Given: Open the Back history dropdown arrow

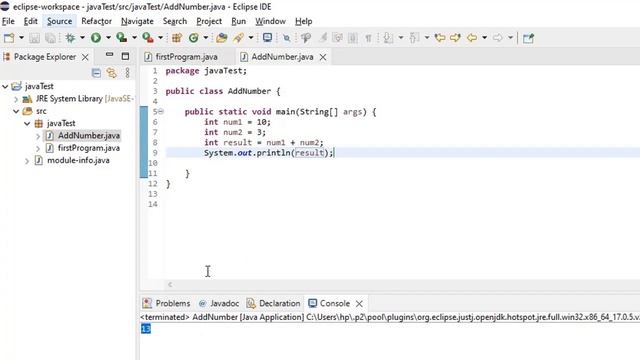Looking at the screenshot, I should (484, 38).
